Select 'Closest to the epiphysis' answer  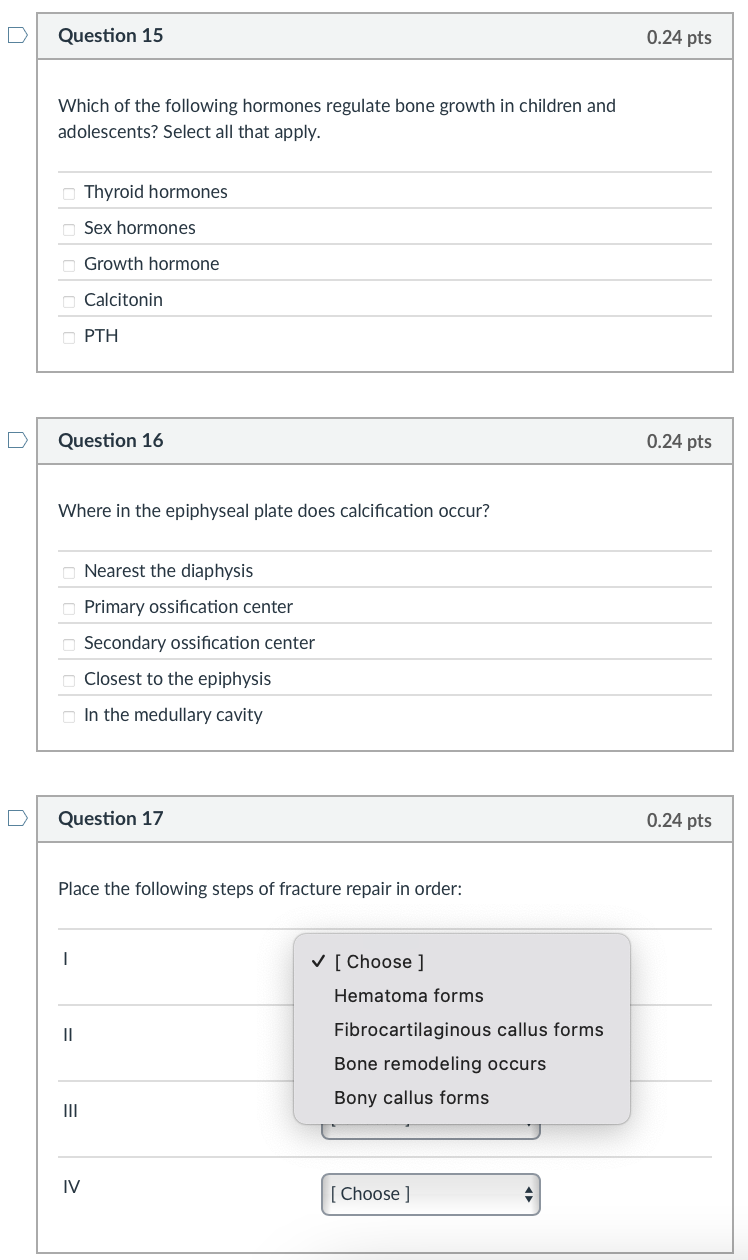pos(68,680)
